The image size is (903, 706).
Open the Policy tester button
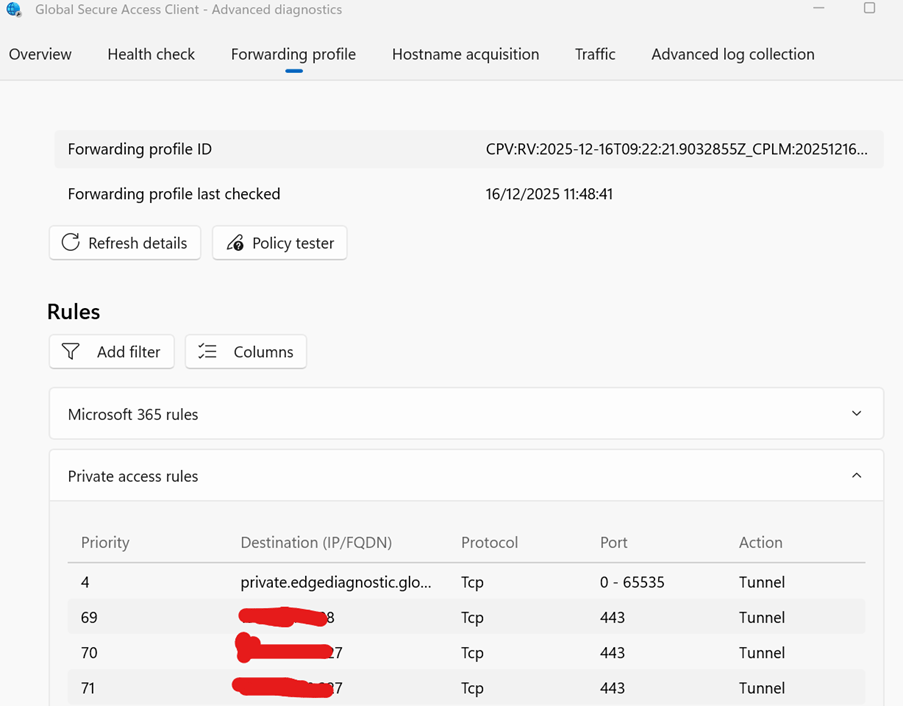tap(280, 243)
